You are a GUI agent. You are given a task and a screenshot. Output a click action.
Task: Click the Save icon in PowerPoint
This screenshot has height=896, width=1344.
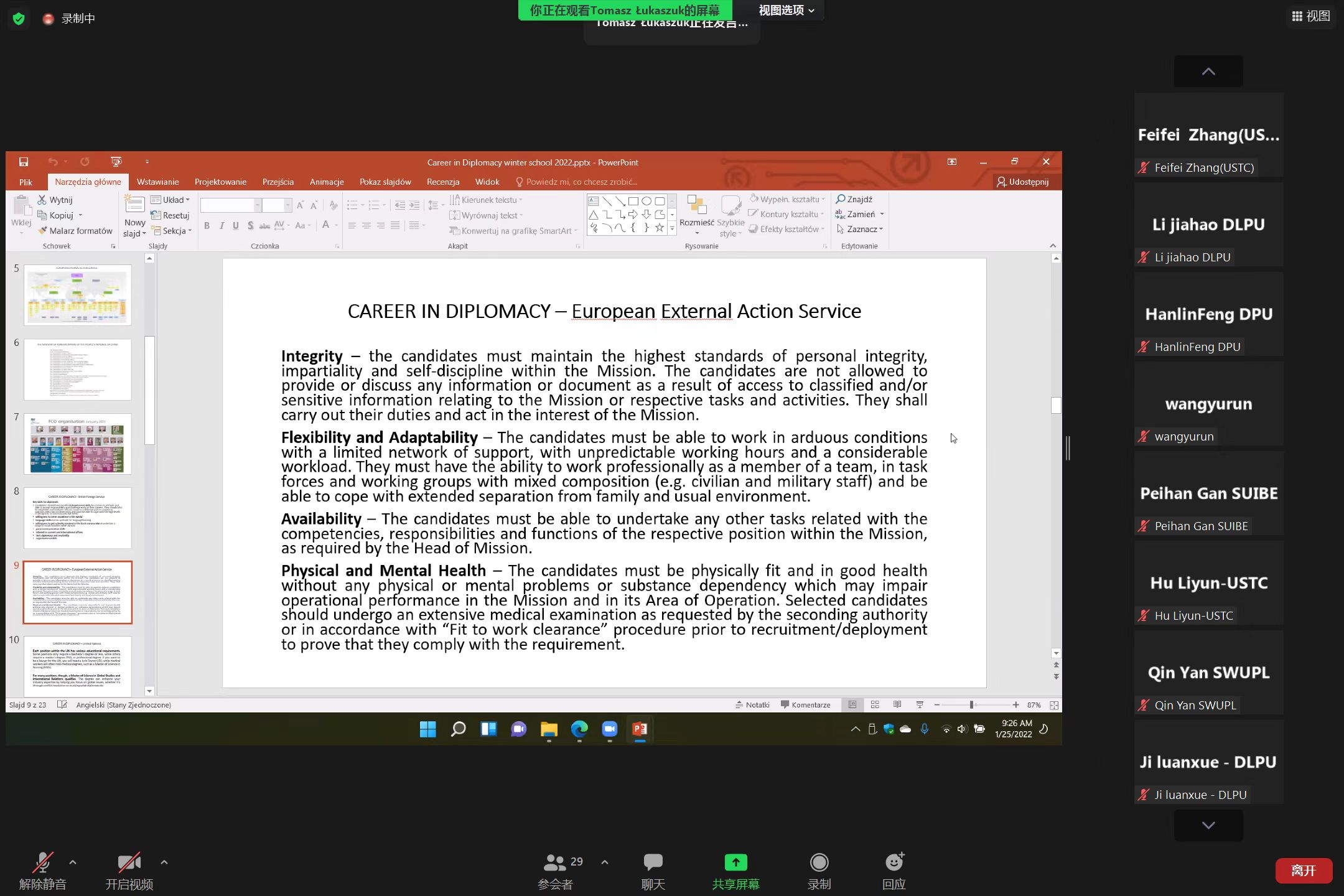click(24, 162)
